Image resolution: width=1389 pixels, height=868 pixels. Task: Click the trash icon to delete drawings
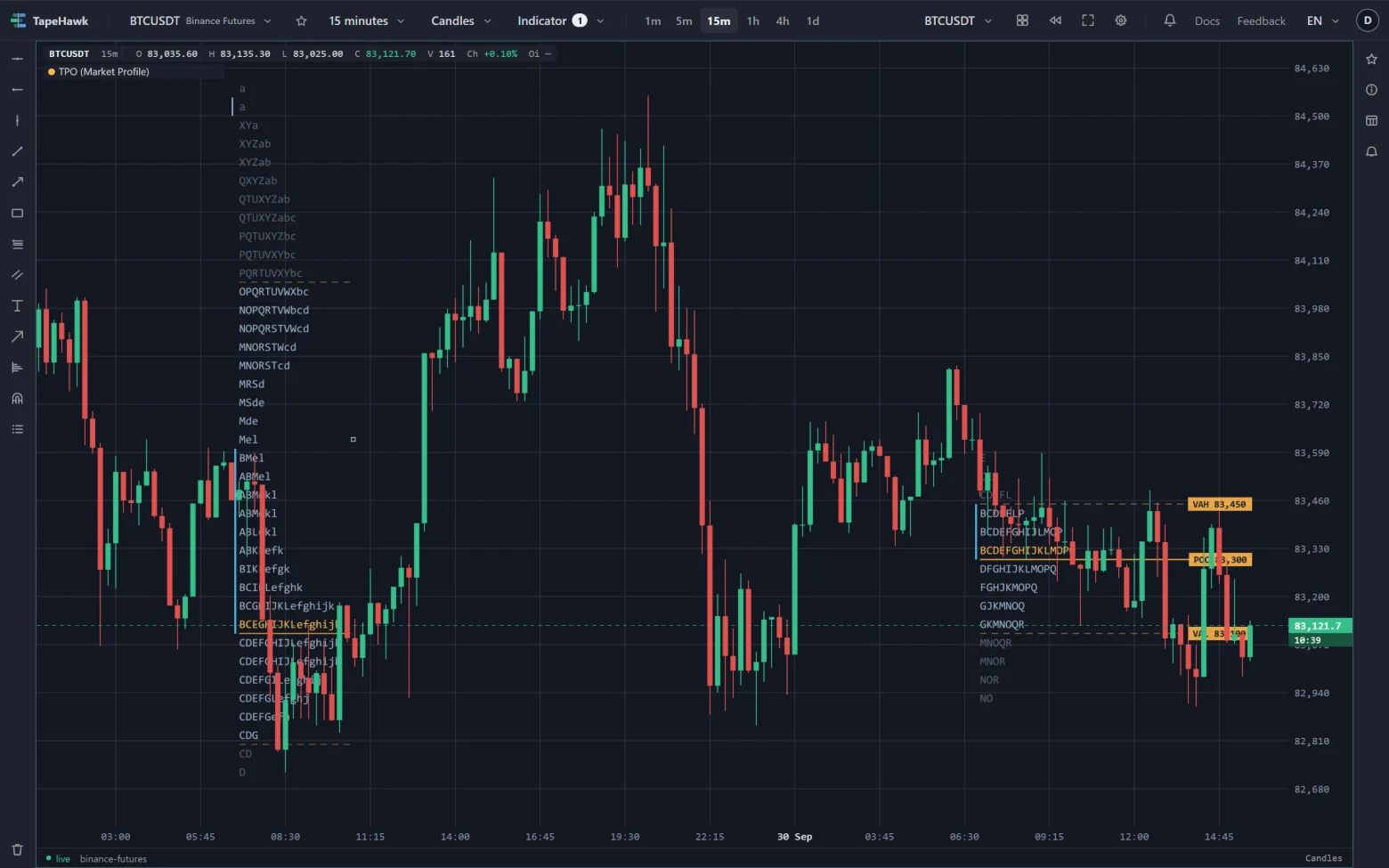[17, 849]
